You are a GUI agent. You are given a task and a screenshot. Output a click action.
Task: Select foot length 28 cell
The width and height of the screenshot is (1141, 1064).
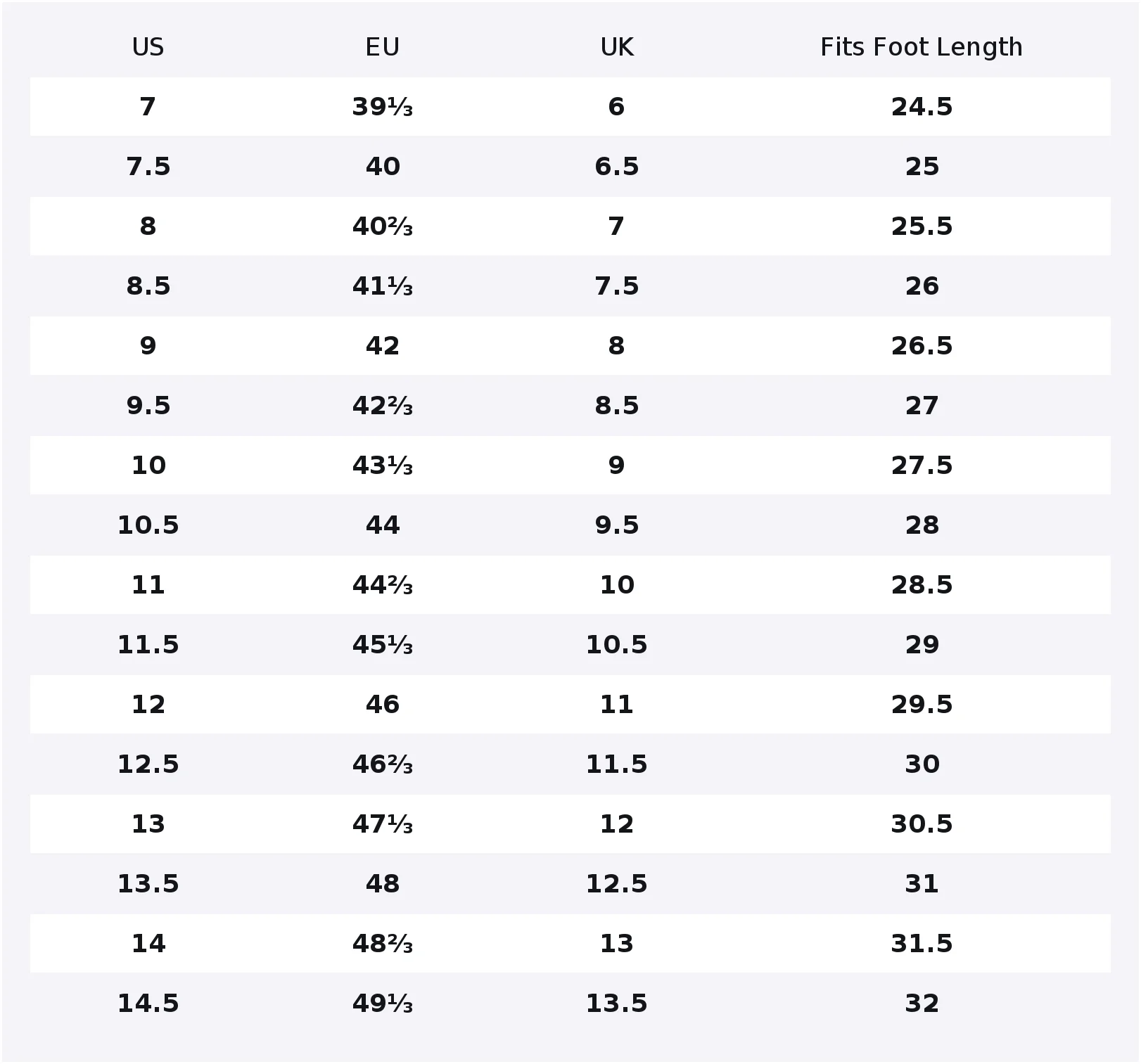[922, 525]
